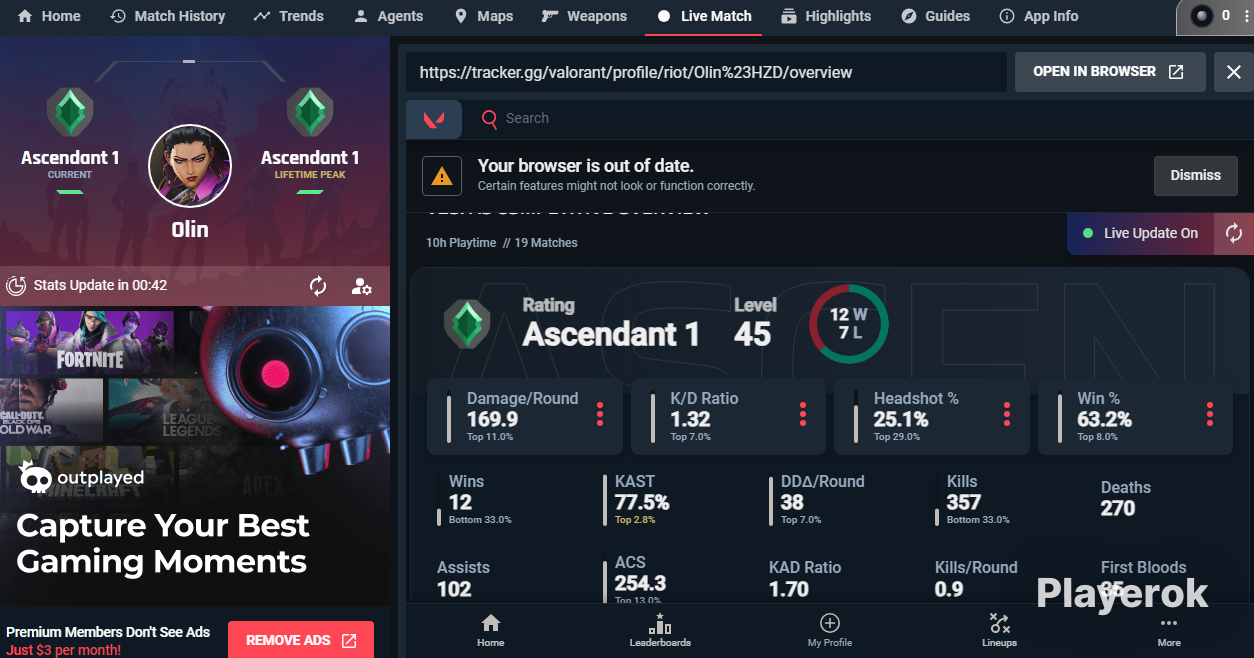Select the Live Match tab

point(704,16)
